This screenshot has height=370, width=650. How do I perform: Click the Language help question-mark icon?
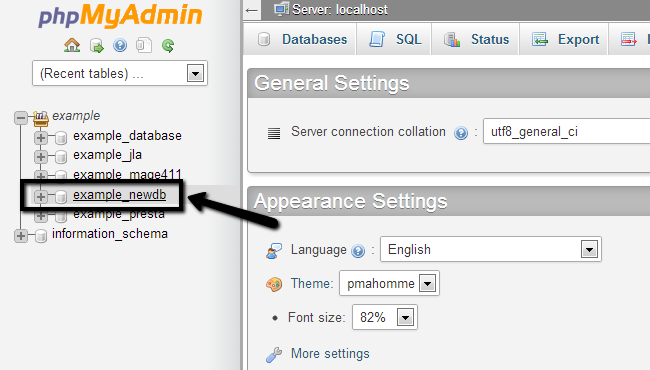358,251
